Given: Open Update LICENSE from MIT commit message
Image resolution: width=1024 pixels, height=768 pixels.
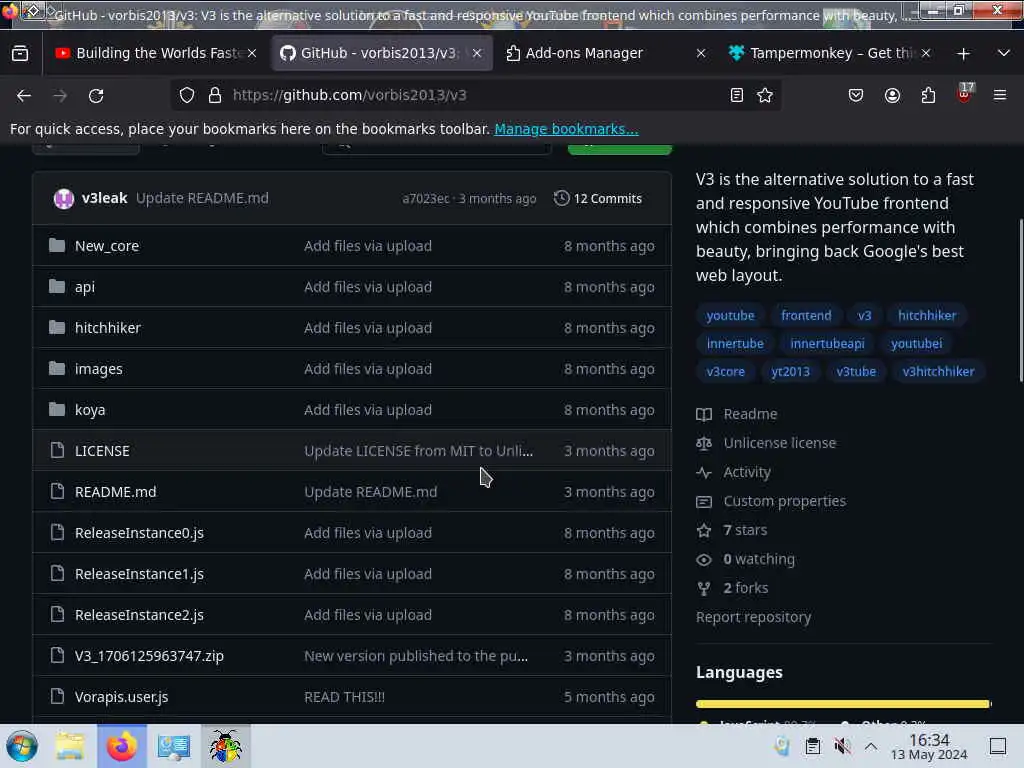Looking at the screenshot, I should click(x=419, y=451).
